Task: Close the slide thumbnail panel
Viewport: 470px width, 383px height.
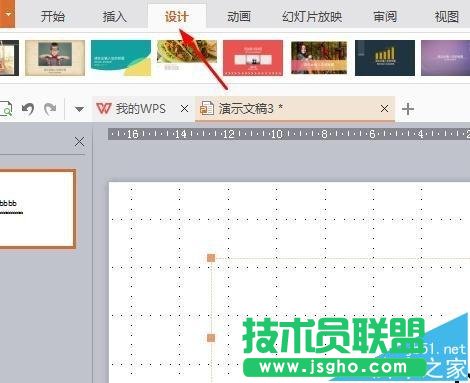Action: pos(79,142)
